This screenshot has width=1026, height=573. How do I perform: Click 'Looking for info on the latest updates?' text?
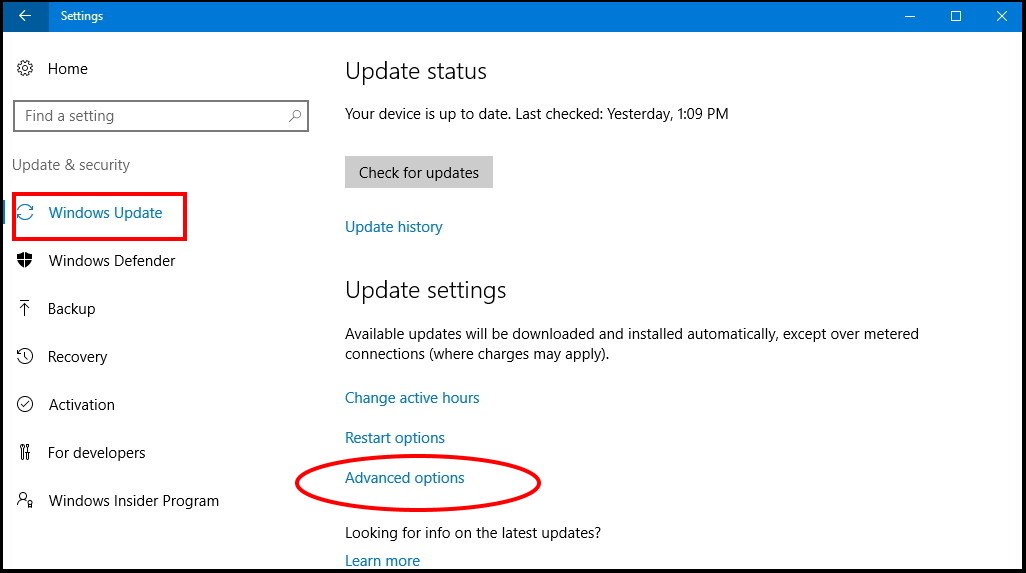pos(472,532)
